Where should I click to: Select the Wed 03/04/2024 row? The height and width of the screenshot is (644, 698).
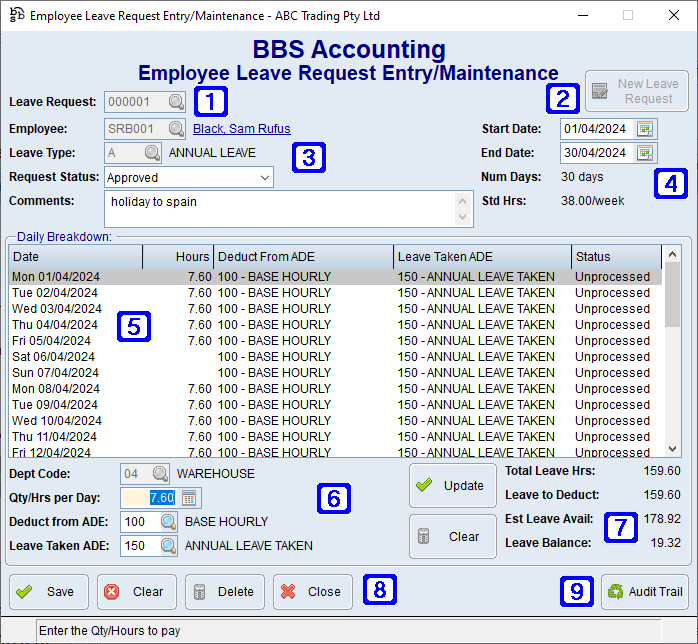point(55,309)
